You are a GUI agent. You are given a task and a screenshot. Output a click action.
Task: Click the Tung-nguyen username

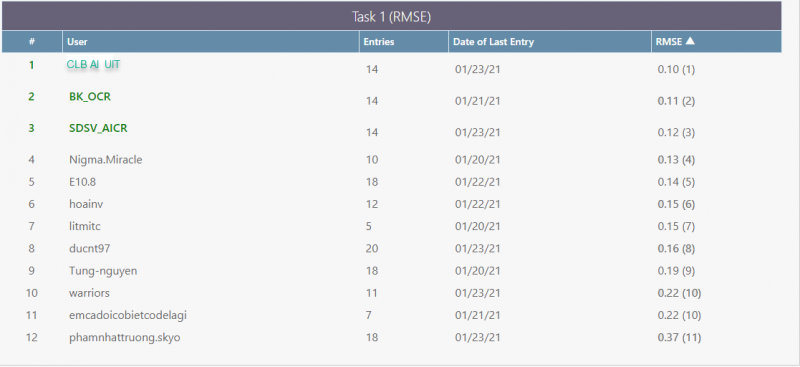point(103,271)
